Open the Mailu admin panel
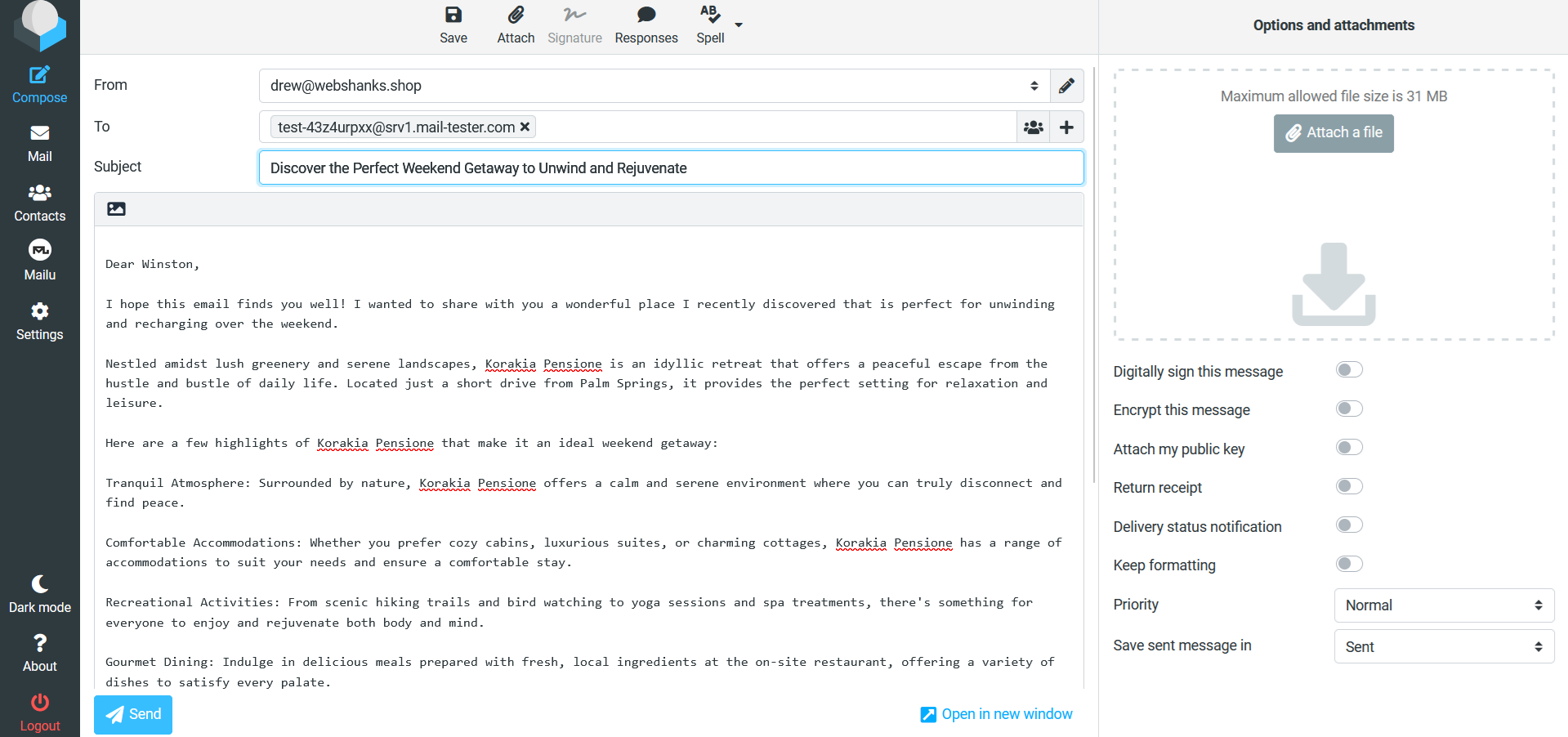 tap(39, 262)
